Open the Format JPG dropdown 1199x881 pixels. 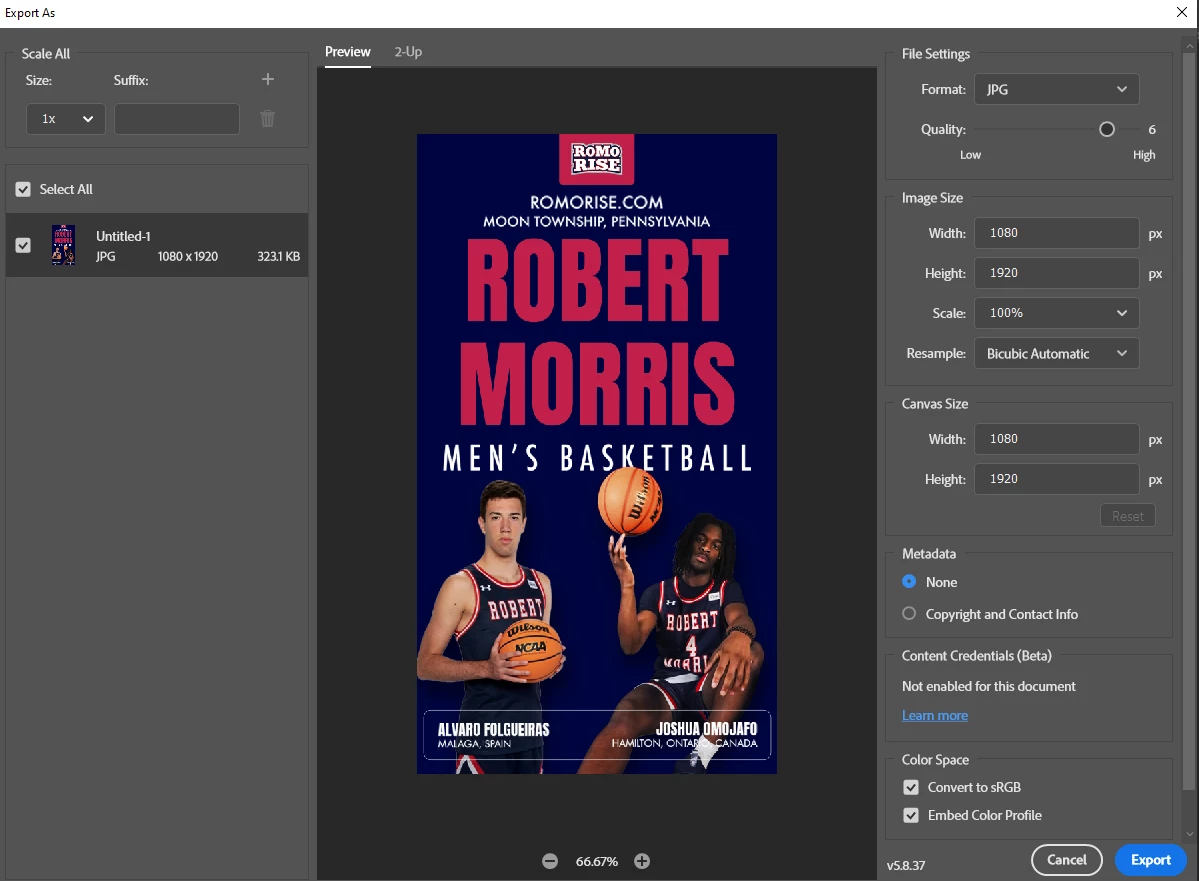coord(1057,89)
